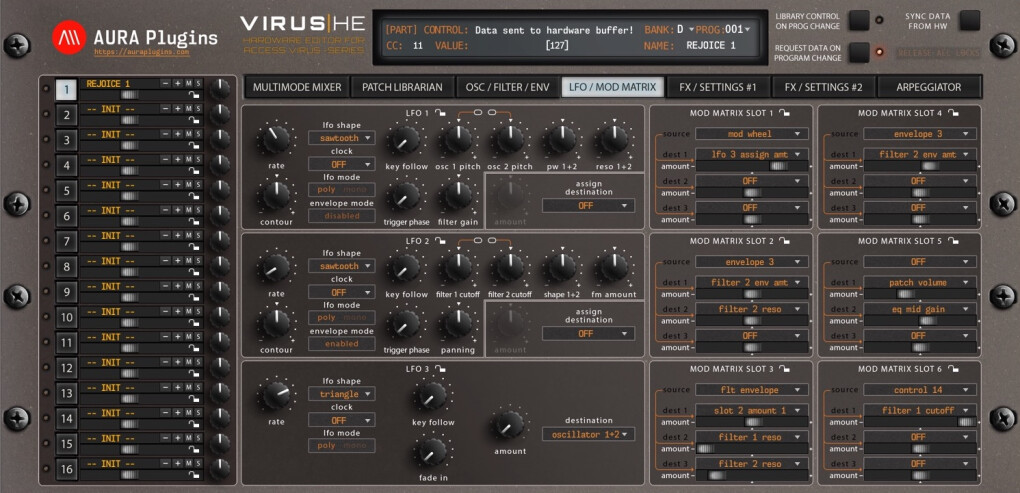Select part 1 button

pos(66,89)
